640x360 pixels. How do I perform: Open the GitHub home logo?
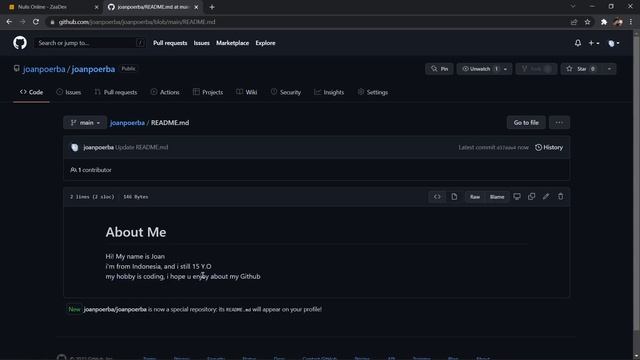coord(20,42)
